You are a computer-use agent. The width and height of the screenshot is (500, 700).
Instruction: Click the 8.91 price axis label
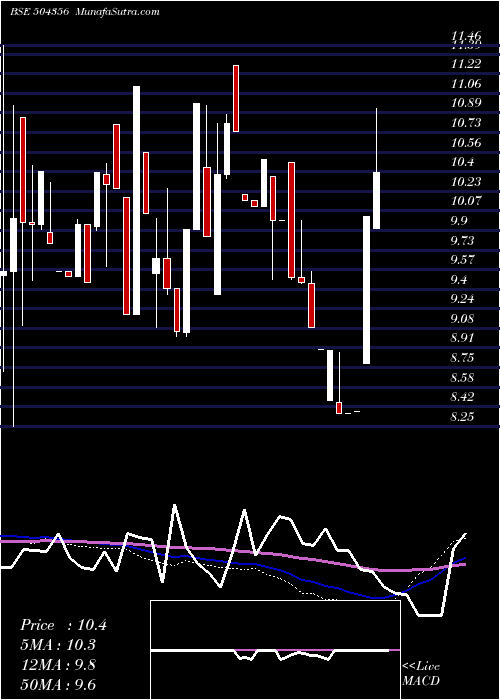pos(462,338)
